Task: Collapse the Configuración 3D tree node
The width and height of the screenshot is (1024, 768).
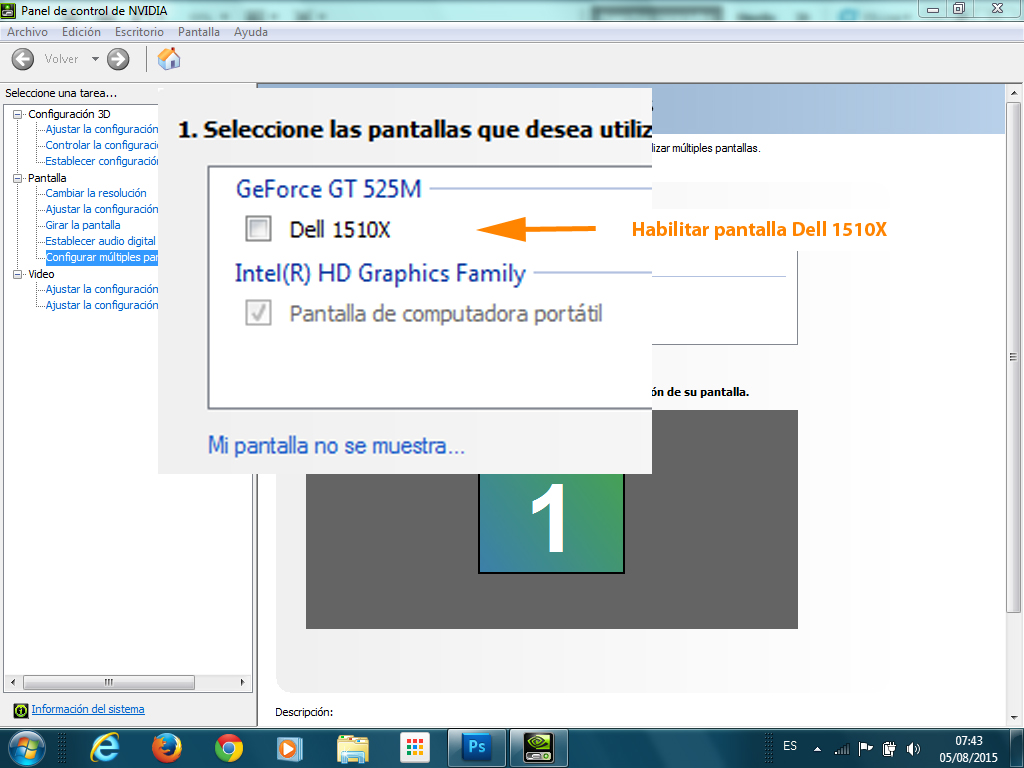Action: click(18, 114)
